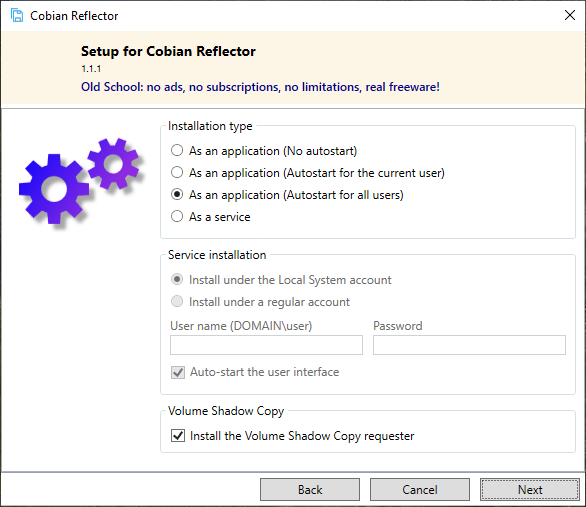Cancel the Cobian Reflector installation
This screenshot has width=586, height=507.
[420, 489]
